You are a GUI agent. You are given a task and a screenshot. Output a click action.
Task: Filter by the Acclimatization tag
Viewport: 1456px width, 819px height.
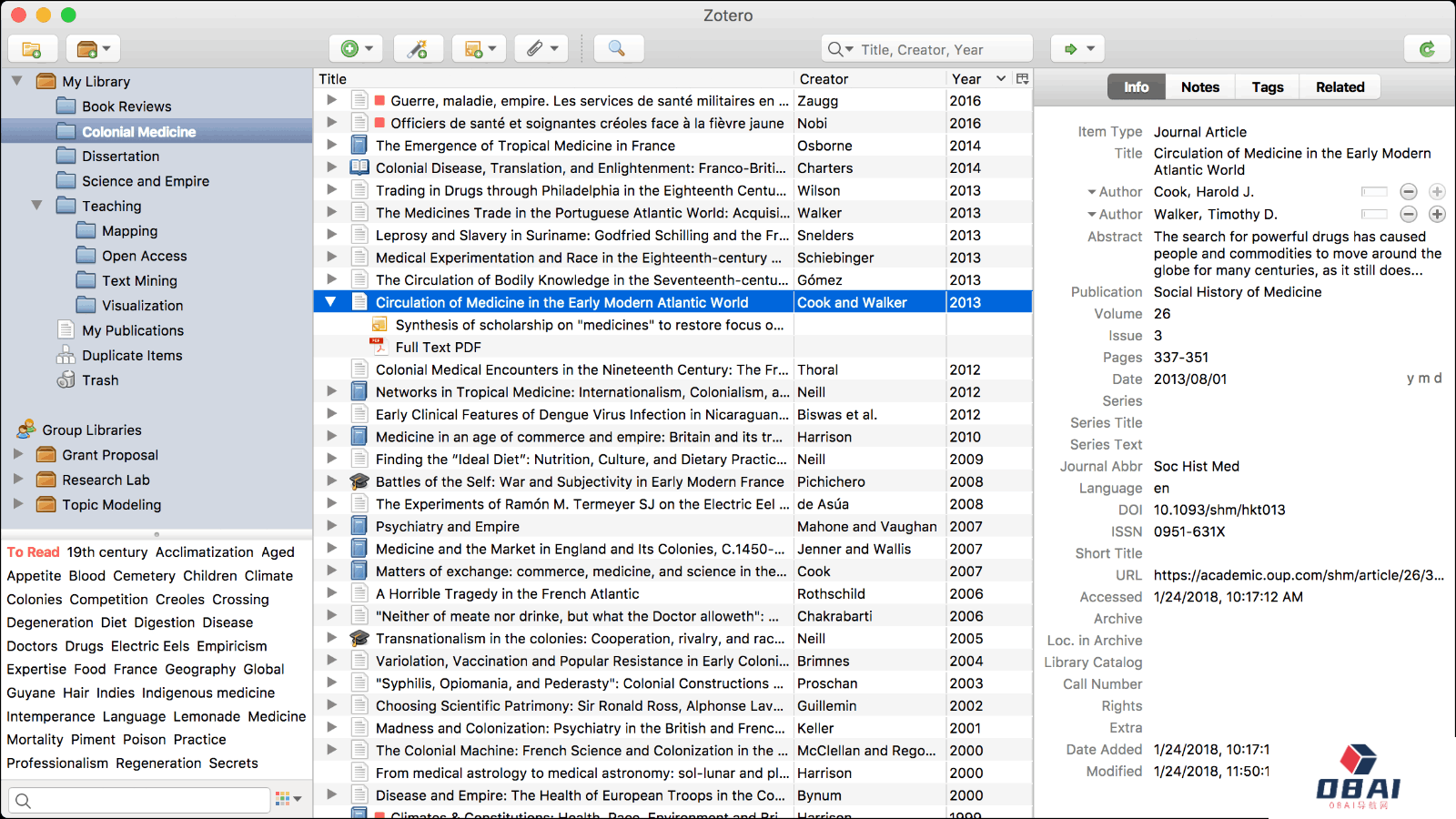pyautogui.click(x=205, y=552)
